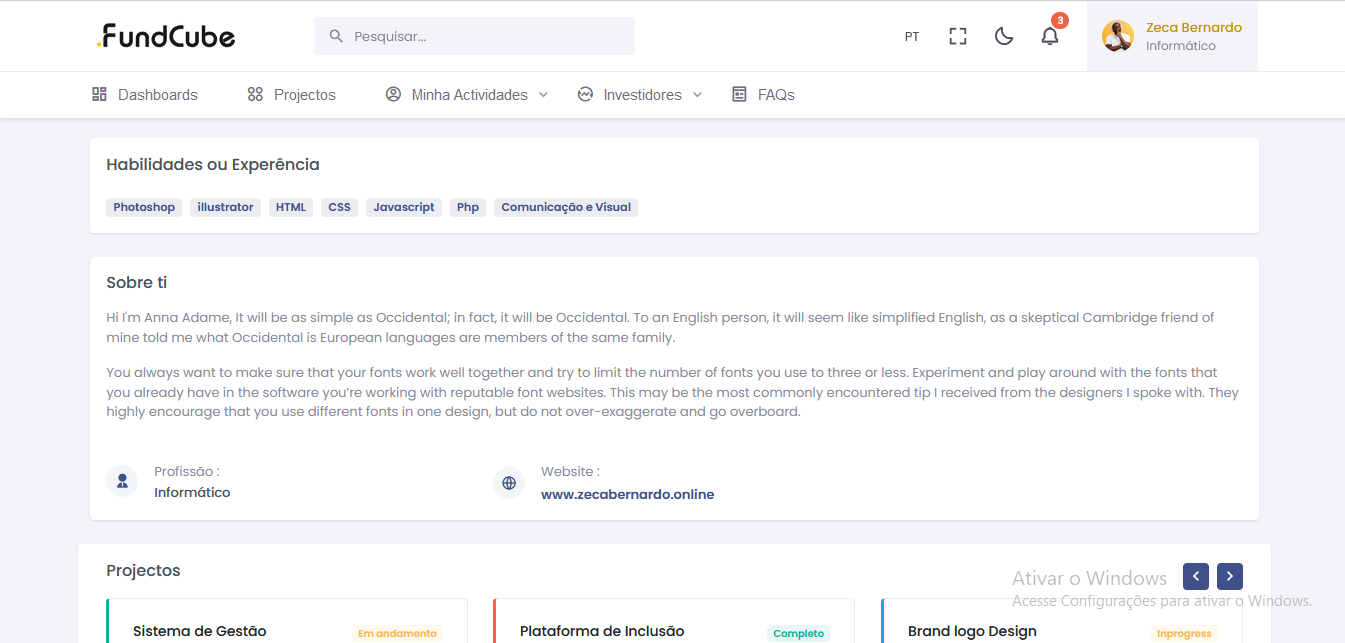The height and width of the screenshot is (643, 1345).
Task: Toggle dark mode moon icon
Action: point(1004,37)
